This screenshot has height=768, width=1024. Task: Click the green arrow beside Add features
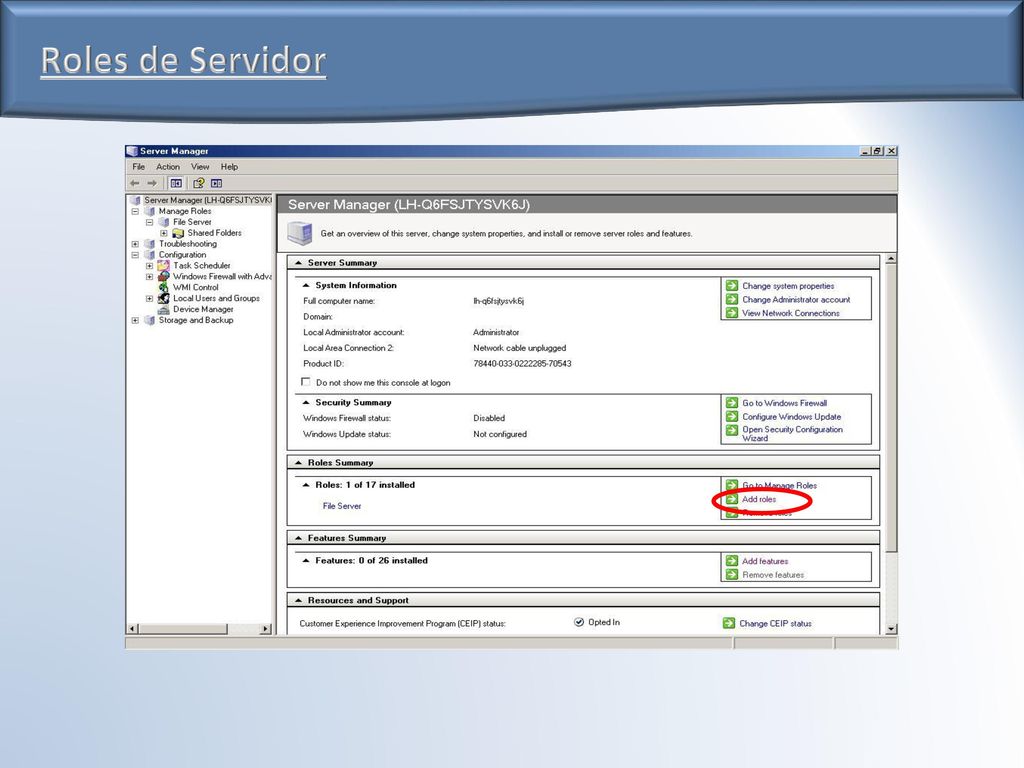click(732, 561)
